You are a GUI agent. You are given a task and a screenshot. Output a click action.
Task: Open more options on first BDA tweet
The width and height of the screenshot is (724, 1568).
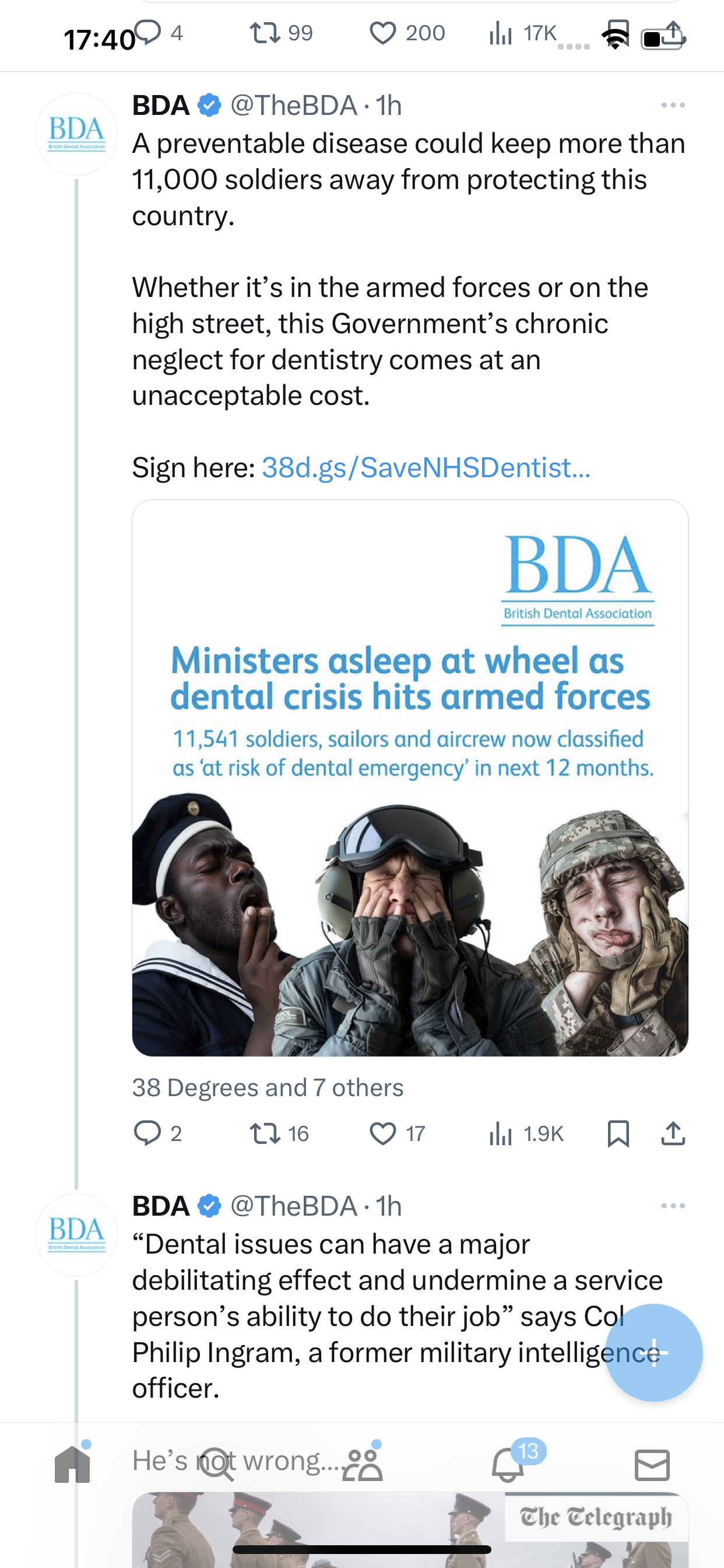pos(673,106)
